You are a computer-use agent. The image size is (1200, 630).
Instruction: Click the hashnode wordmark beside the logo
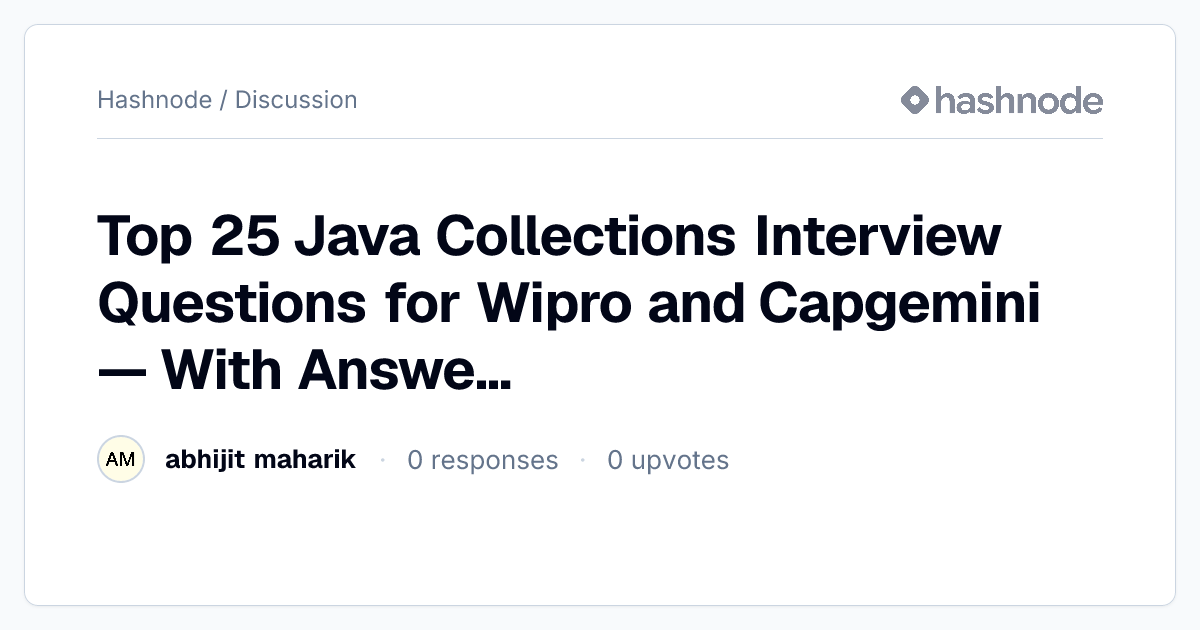pos(1019,100)
